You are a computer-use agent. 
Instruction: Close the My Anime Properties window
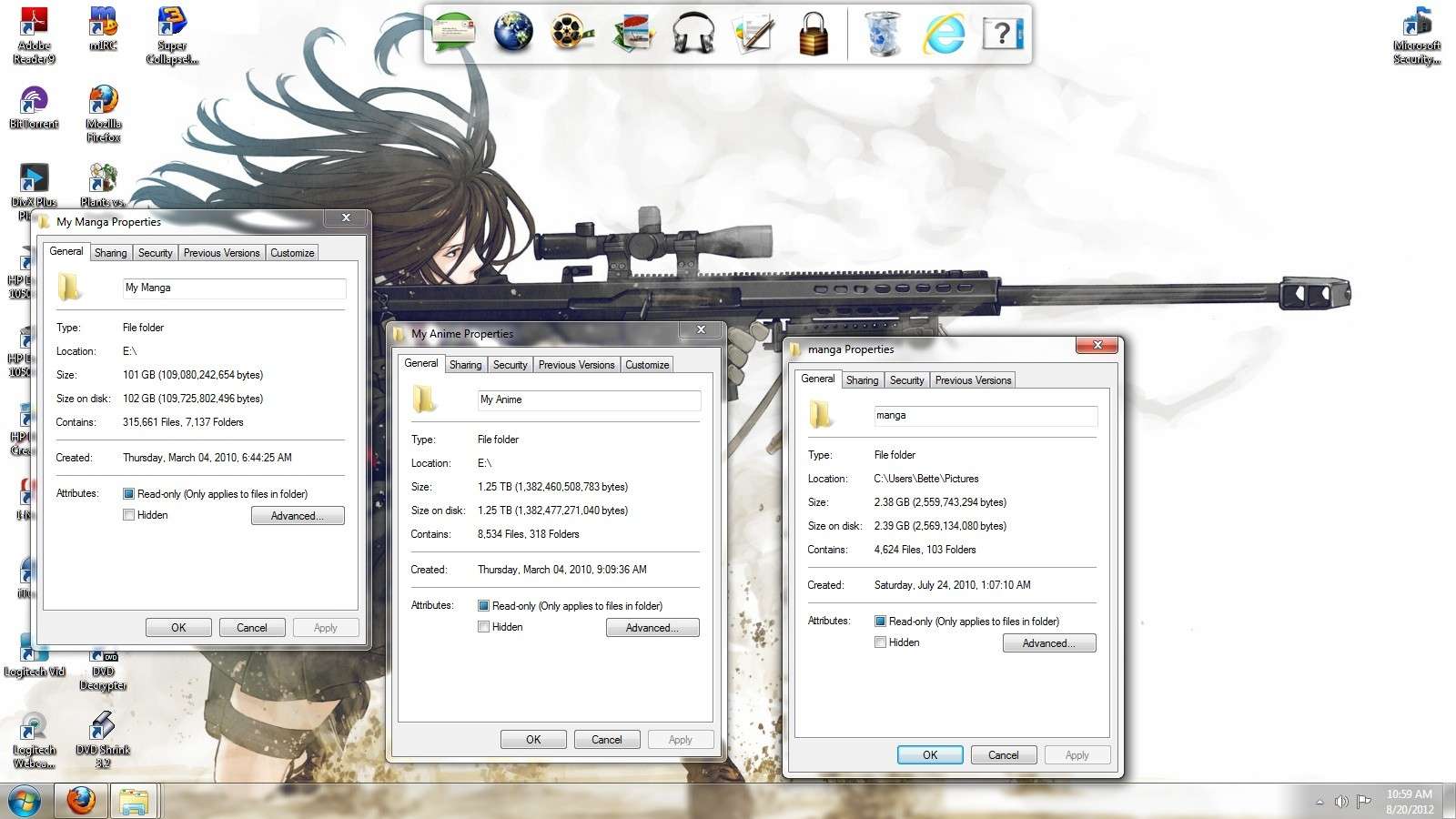(701, 329)
